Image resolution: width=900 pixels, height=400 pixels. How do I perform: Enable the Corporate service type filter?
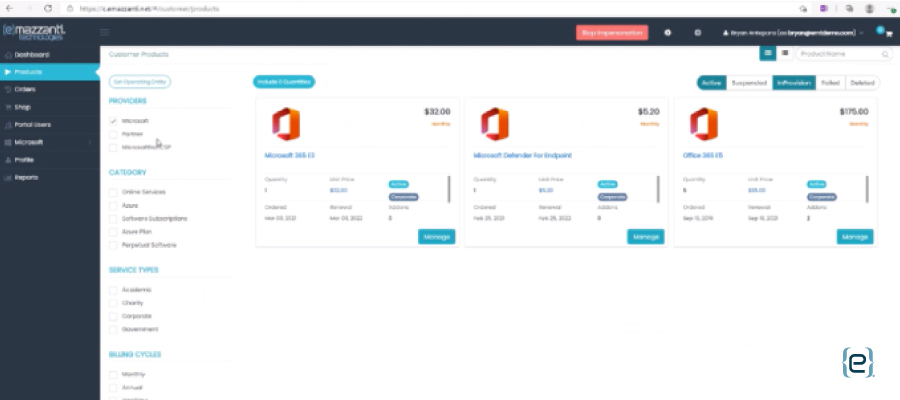pyautogui.click(x=113, y=316)
